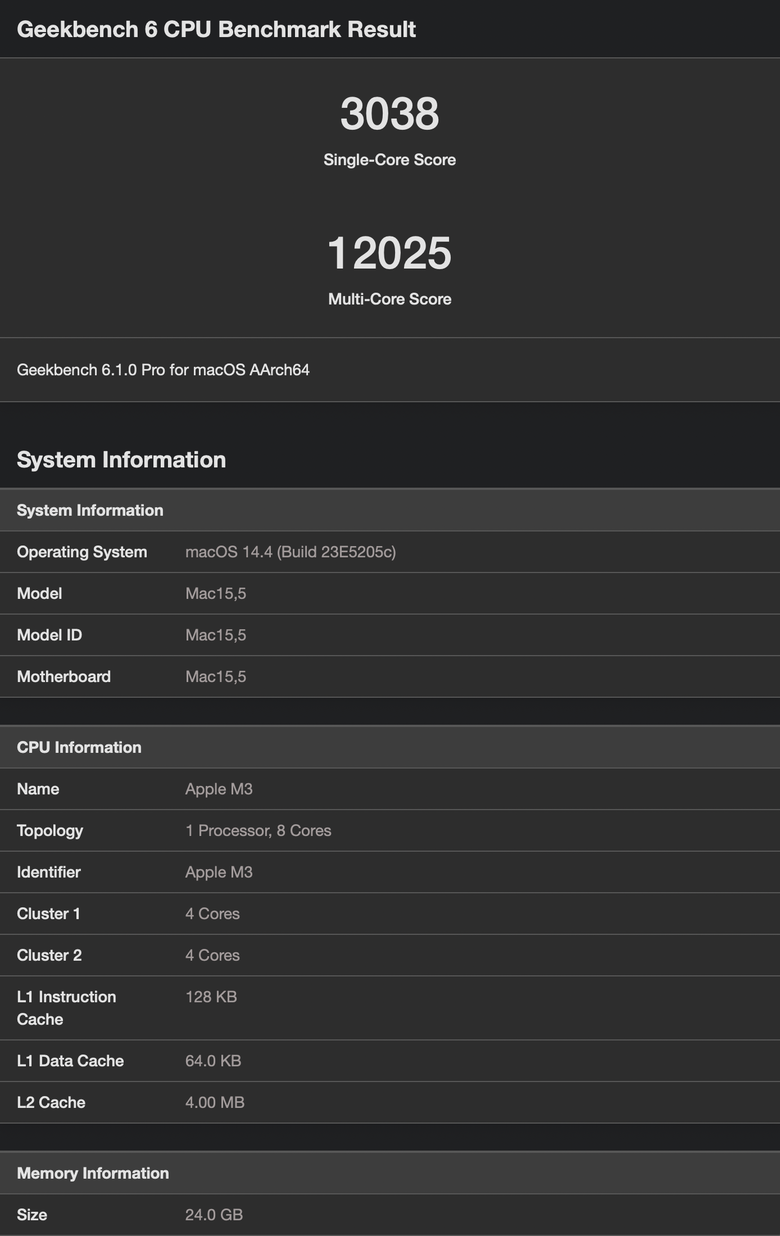This screenshot has width=780, height=1236.
Task: Select the 128 KB cache value
Action: 211,997
